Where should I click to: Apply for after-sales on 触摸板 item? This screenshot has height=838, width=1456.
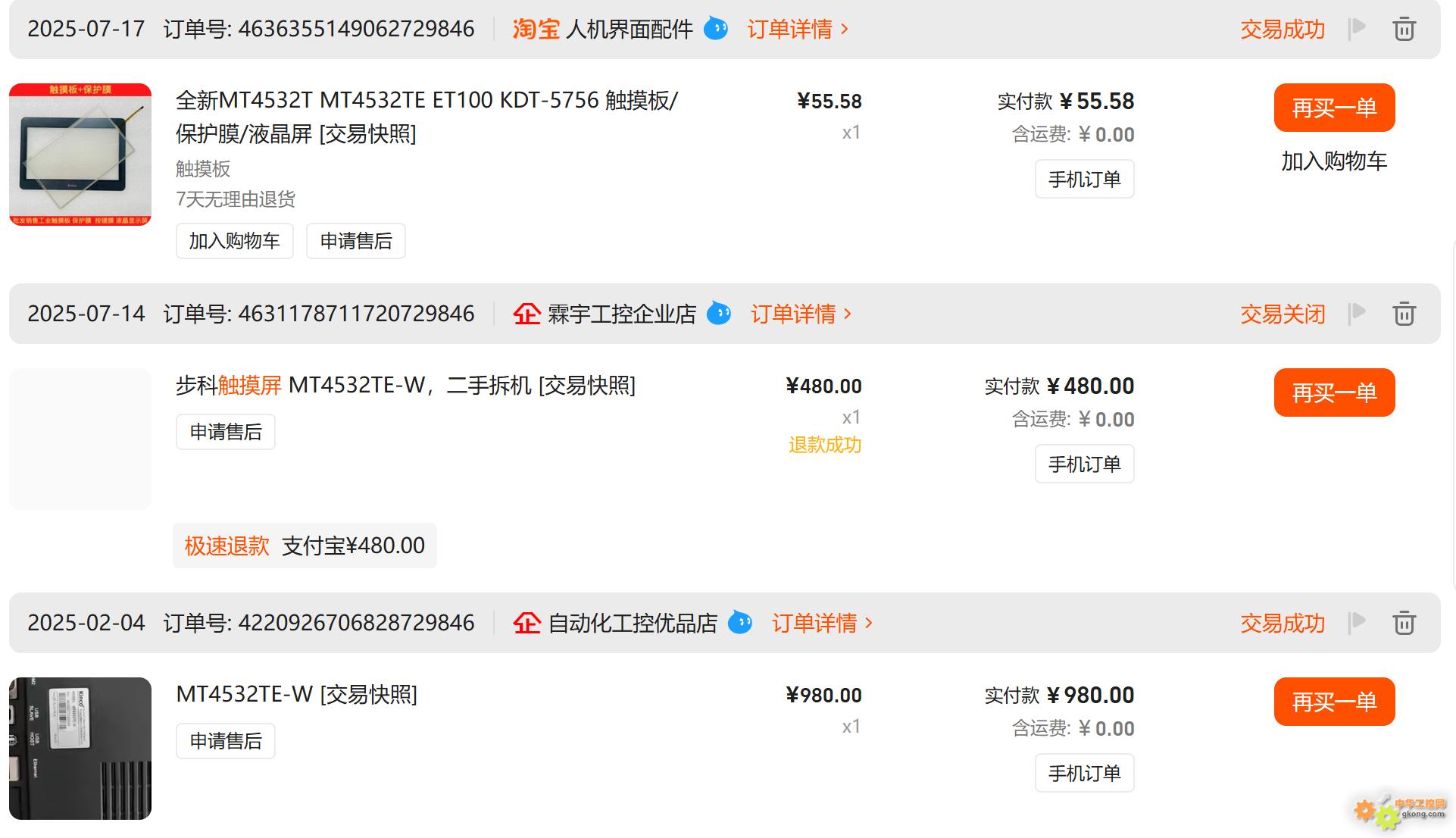coord(356,241)
